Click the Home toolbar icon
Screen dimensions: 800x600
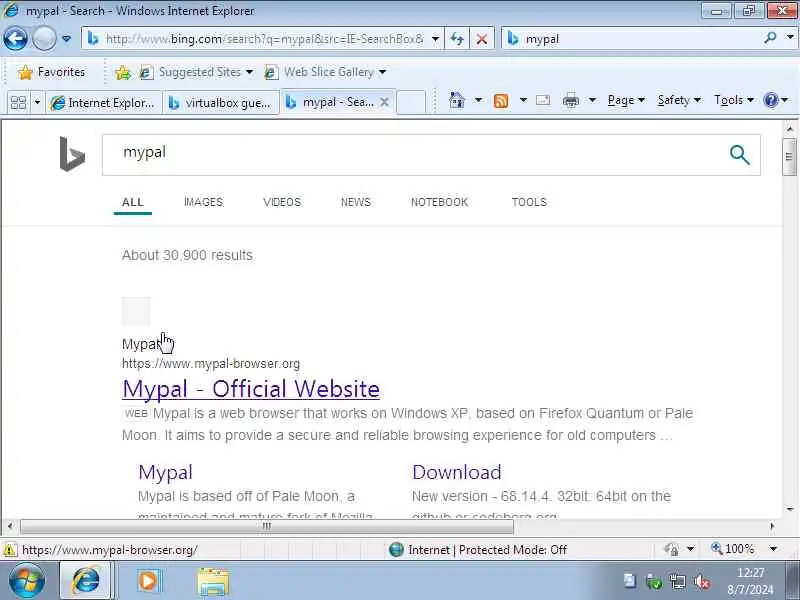[457, 100]
